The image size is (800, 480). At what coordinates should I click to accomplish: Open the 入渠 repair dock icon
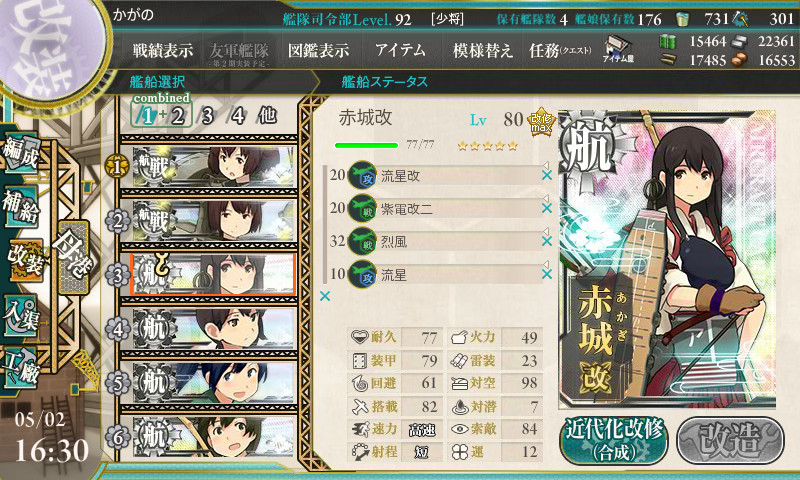pyautogui.click(x=21, y=316)
